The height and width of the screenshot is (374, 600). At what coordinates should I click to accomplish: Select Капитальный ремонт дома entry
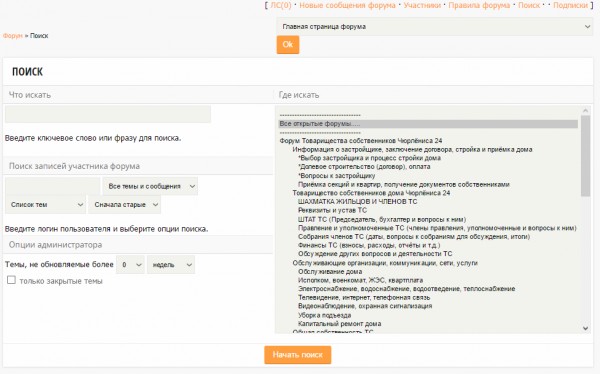pyautogui.click(x=339, y=323)
